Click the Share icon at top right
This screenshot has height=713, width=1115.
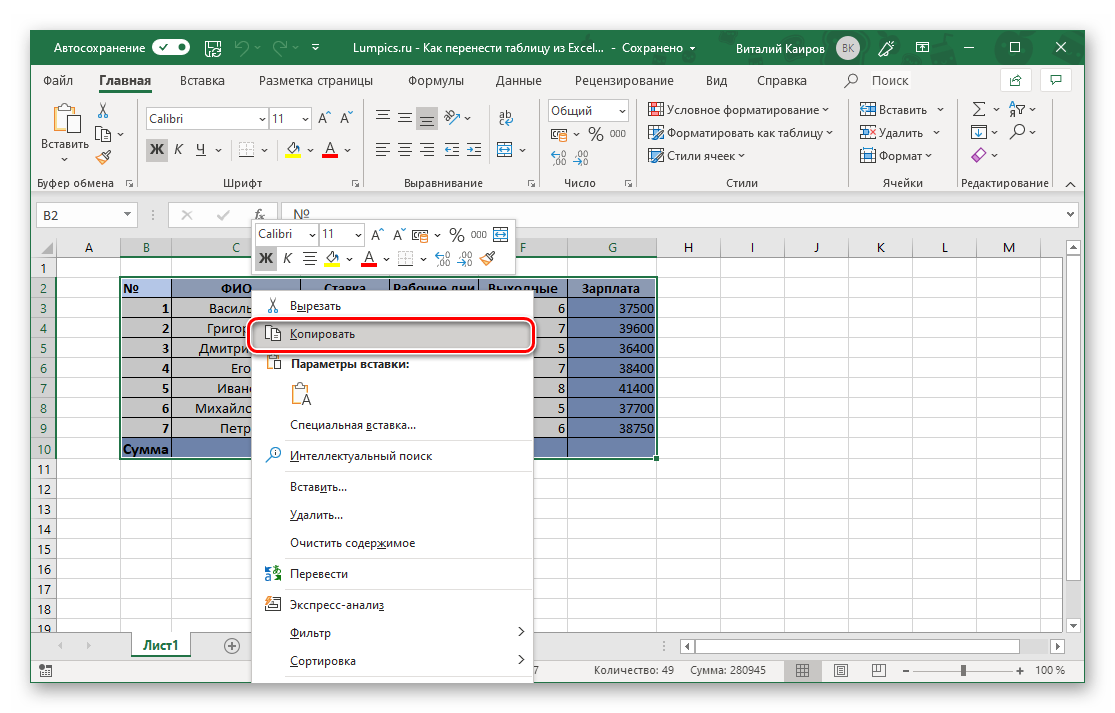point(1015,80)
